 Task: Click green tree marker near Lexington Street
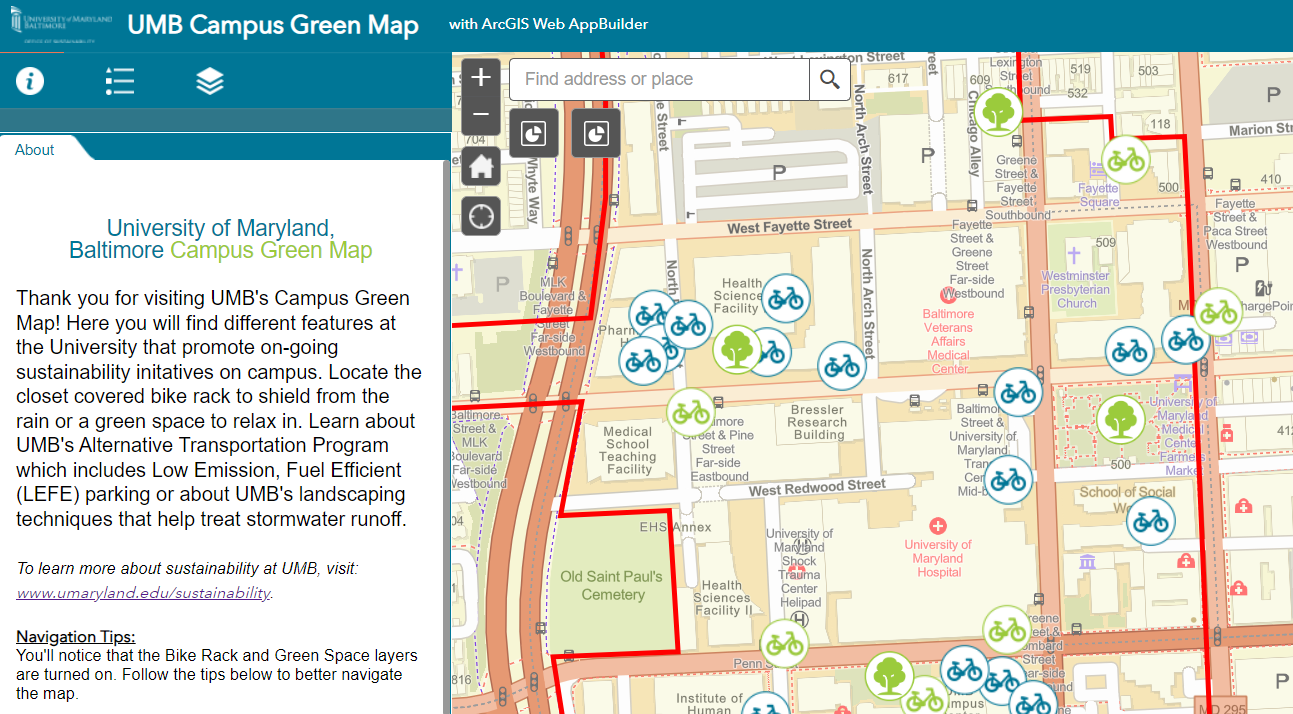pos(999,111)
